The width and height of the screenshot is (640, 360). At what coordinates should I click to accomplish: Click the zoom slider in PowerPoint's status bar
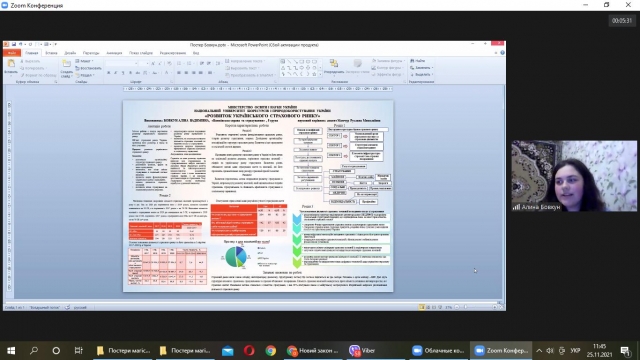tap(476, 307)
